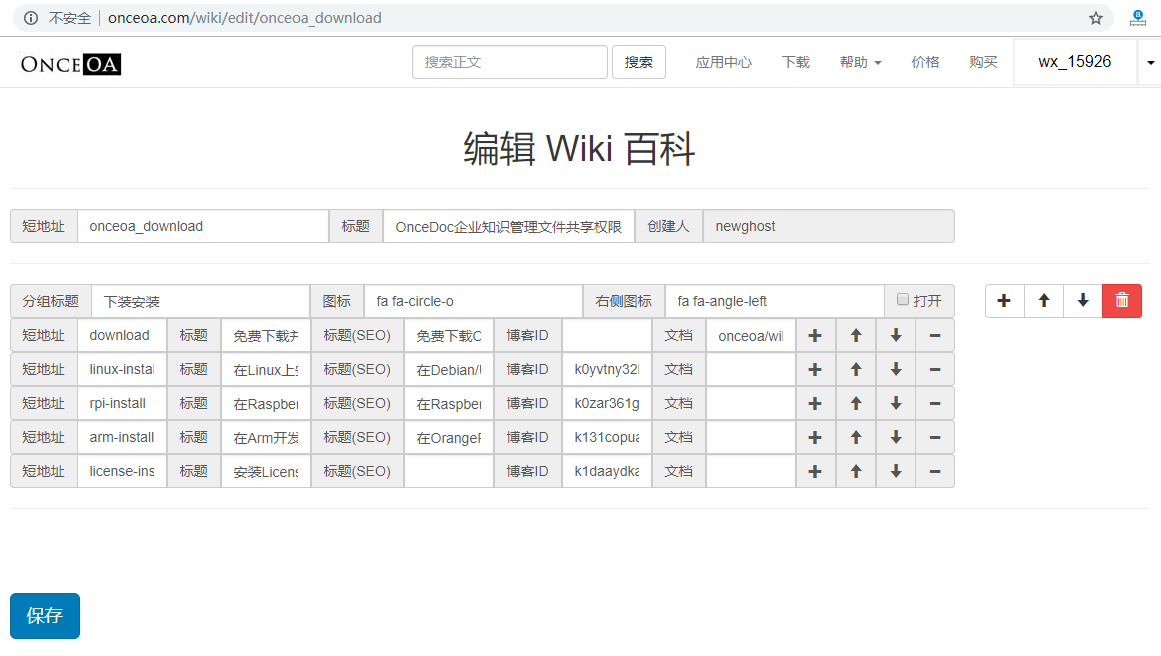Move the group down with the arrow beside the trash
Viewport: 1161px width, 656px height.
[x=1083, y=301]
